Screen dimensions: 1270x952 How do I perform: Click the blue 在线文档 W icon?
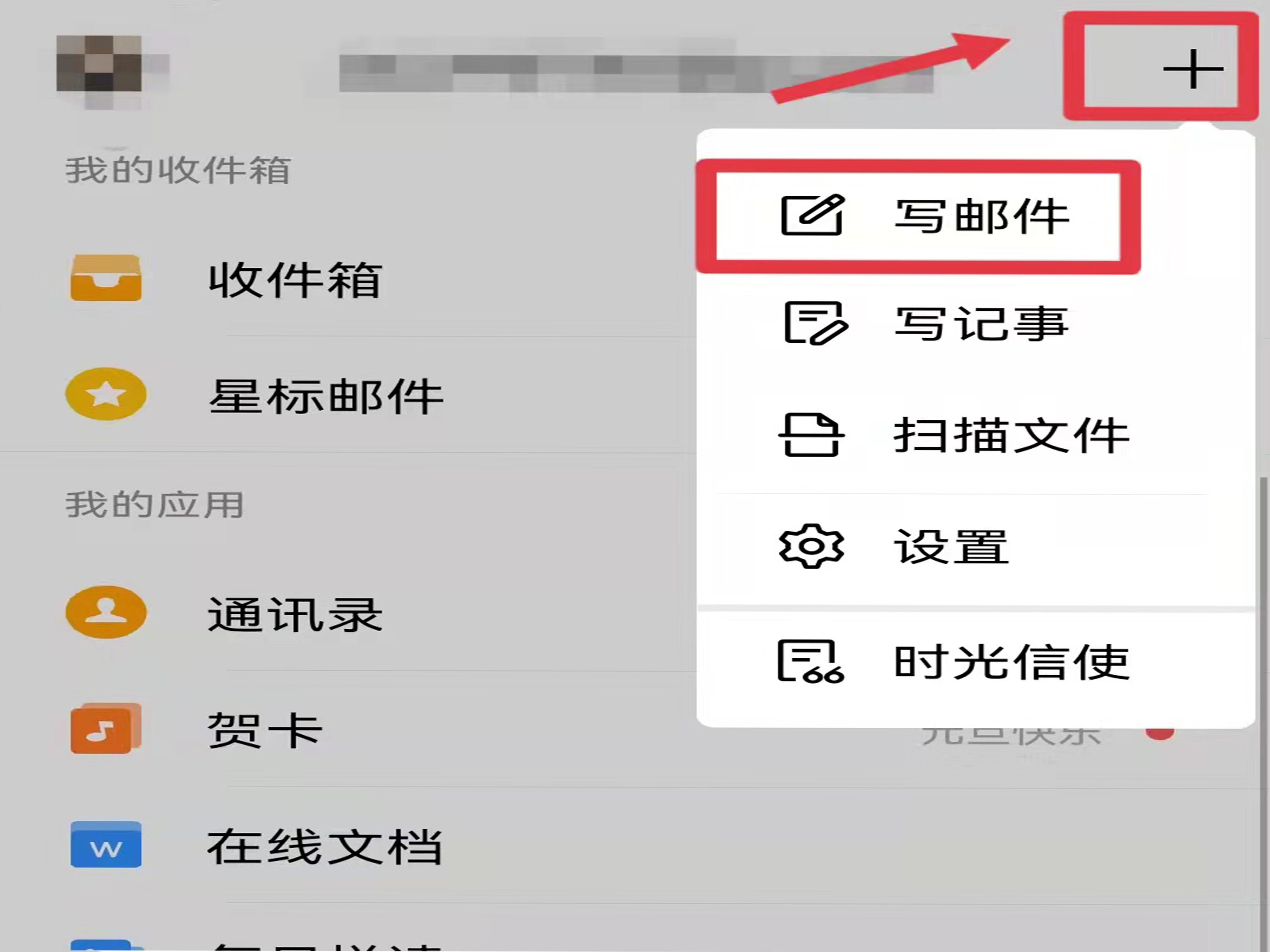[x=106, y=845]
